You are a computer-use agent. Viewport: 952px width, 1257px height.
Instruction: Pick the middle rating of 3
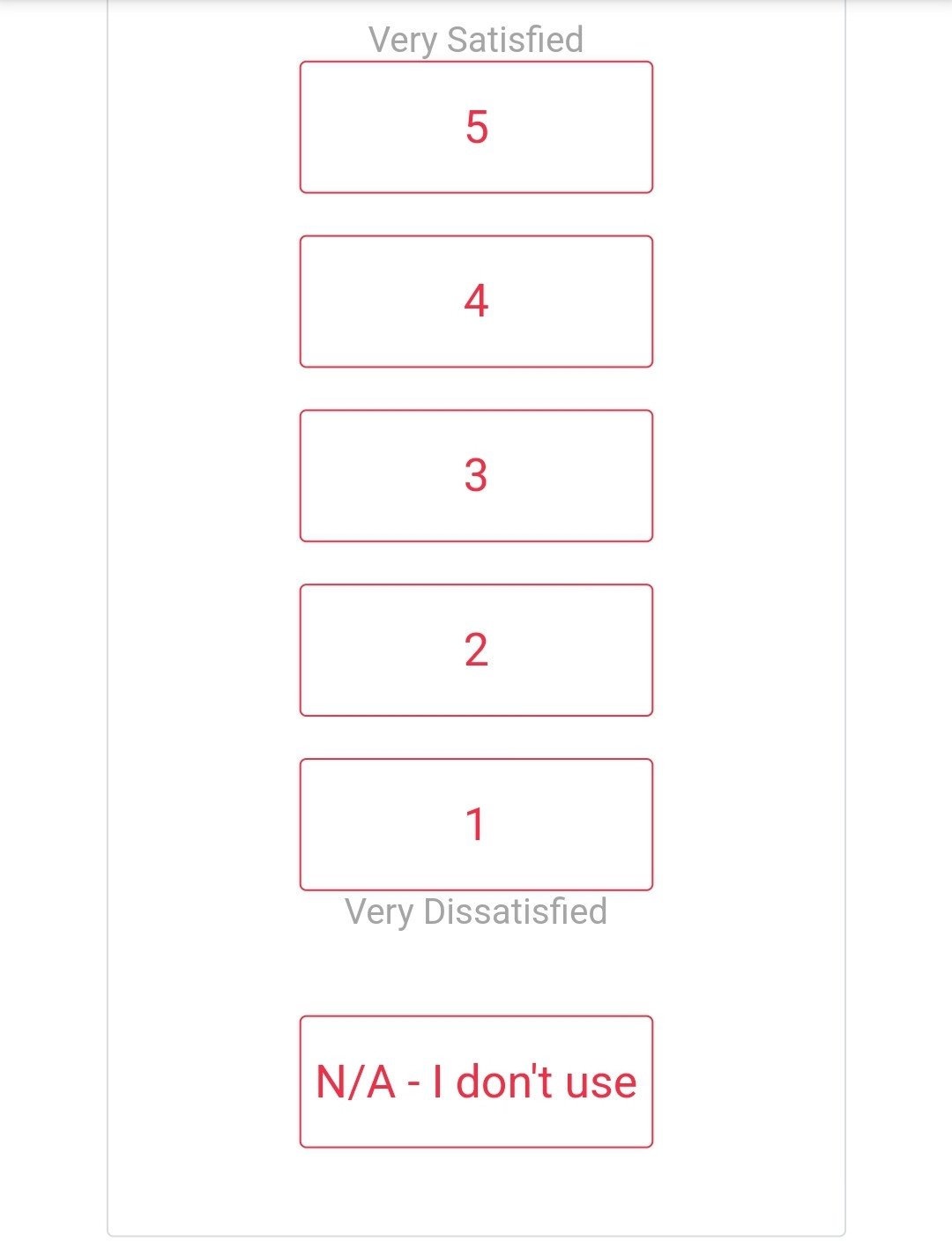click(x=476, y=476)
